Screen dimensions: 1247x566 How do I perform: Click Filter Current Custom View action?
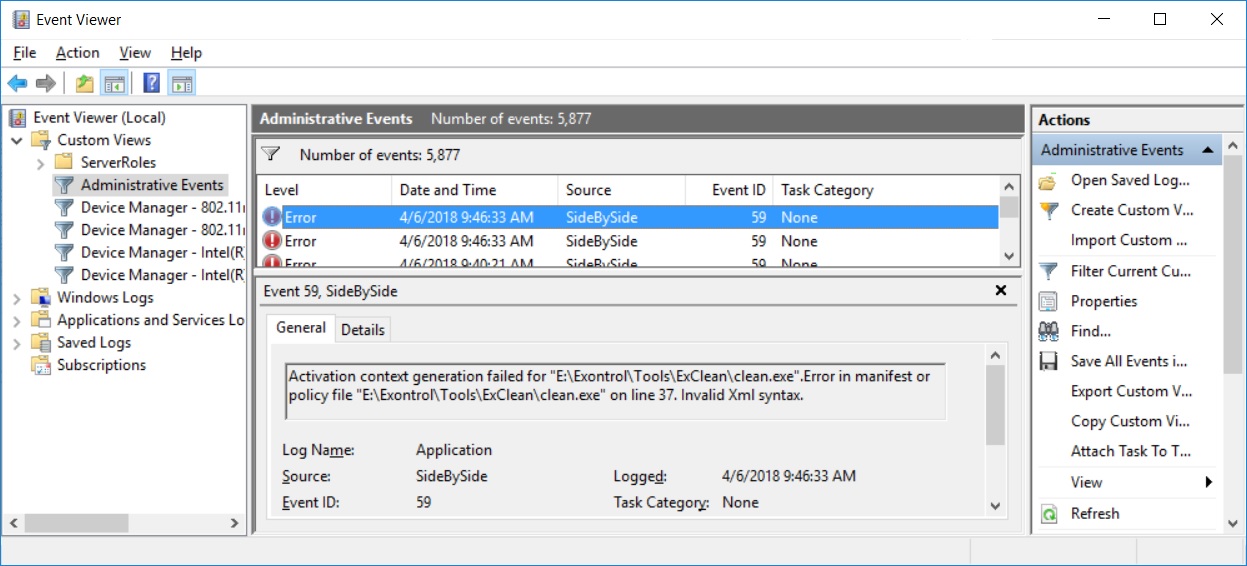point(1130,271)
